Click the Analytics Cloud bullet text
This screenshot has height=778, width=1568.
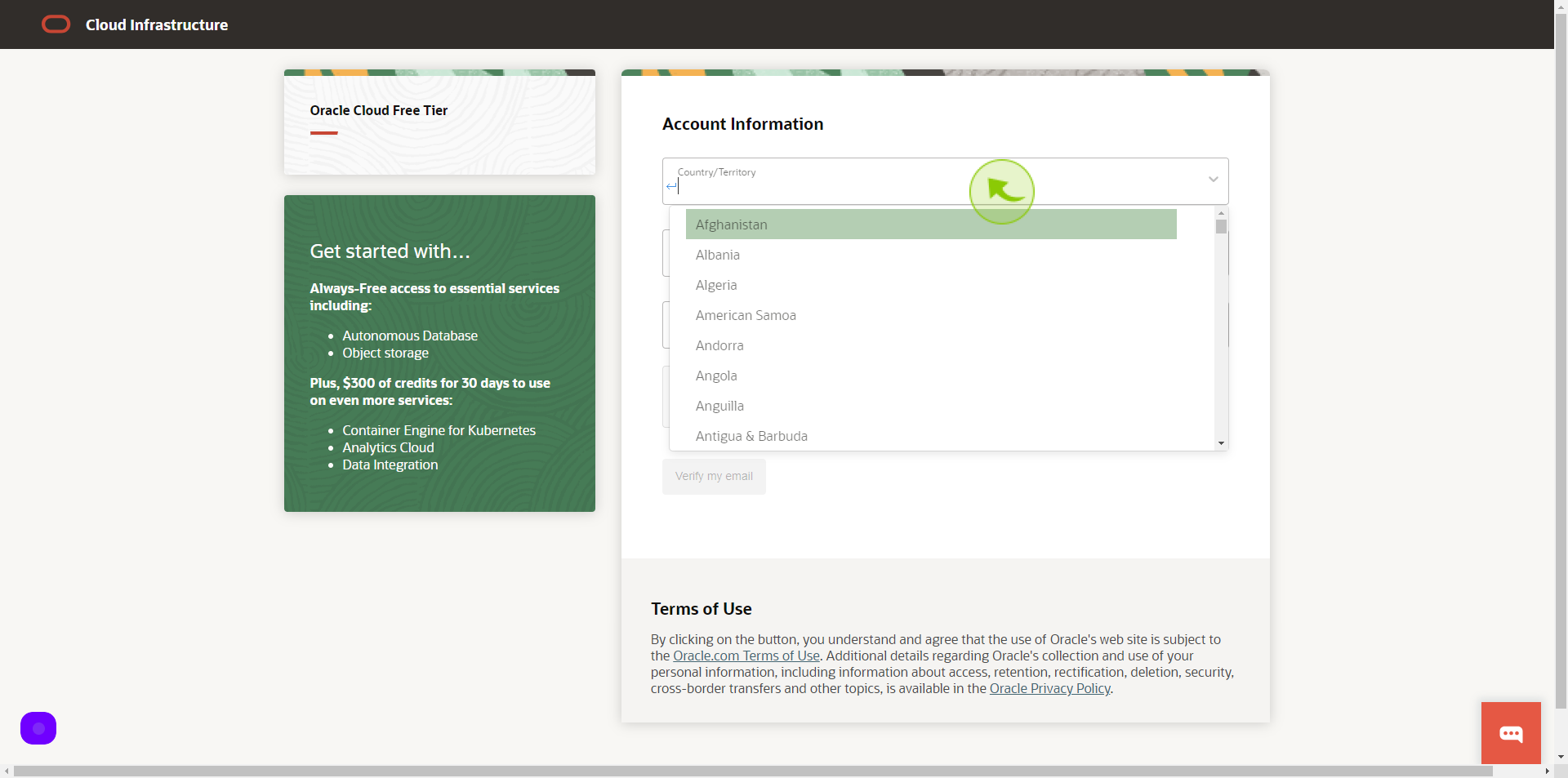pos(388,447)
